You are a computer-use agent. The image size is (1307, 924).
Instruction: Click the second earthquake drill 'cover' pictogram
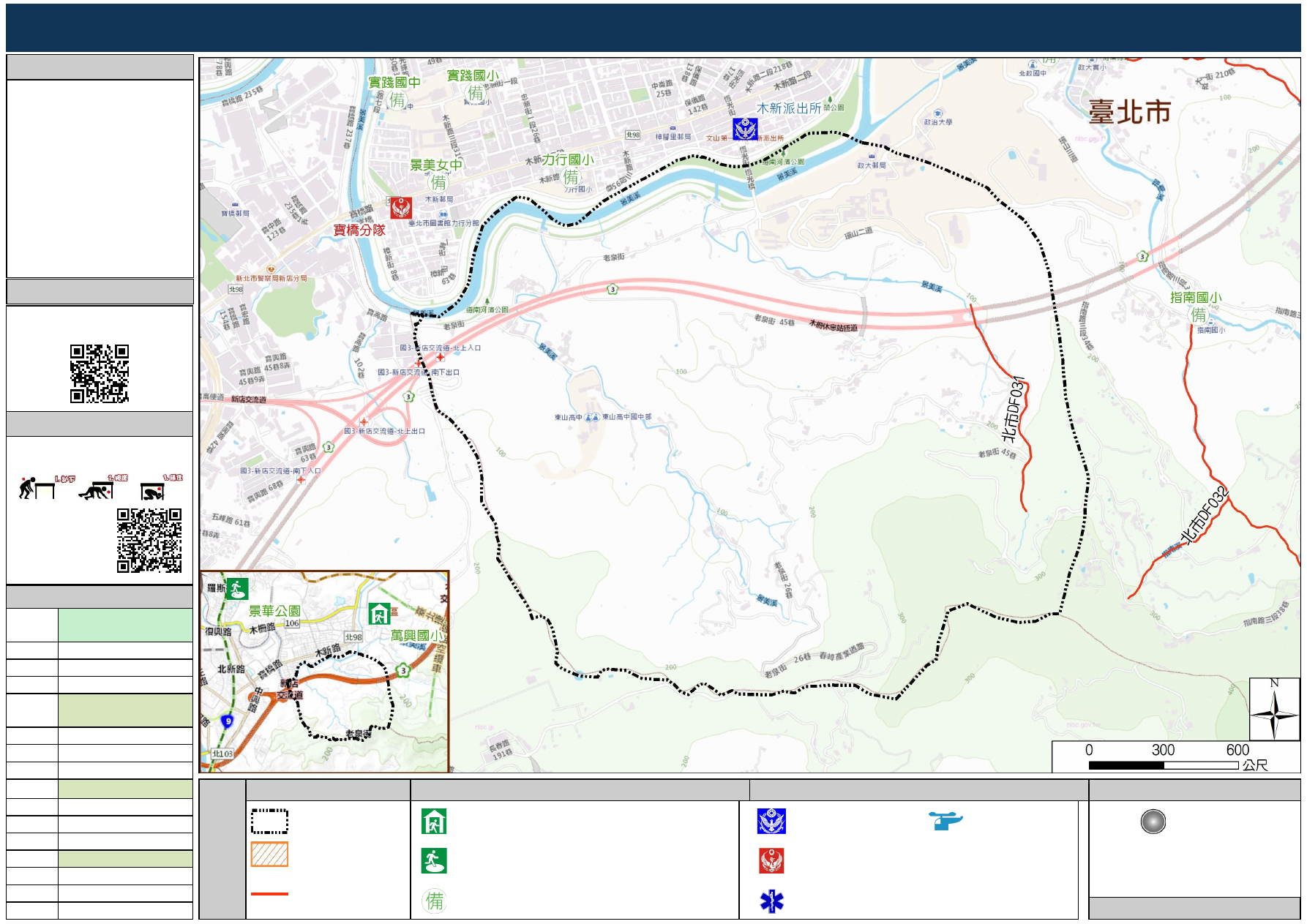(97, 490)
